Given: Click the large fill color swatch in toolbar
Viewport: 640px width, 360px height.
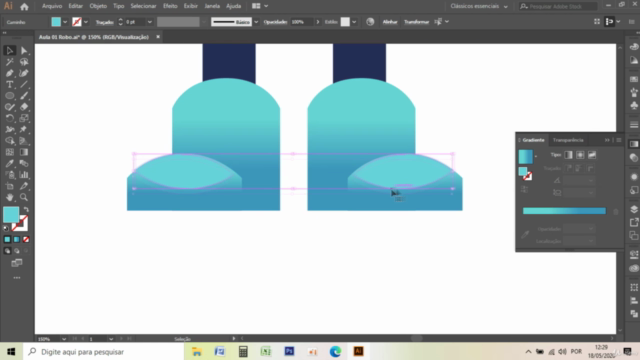Looking at the screenshot, I should pos(11,215).
